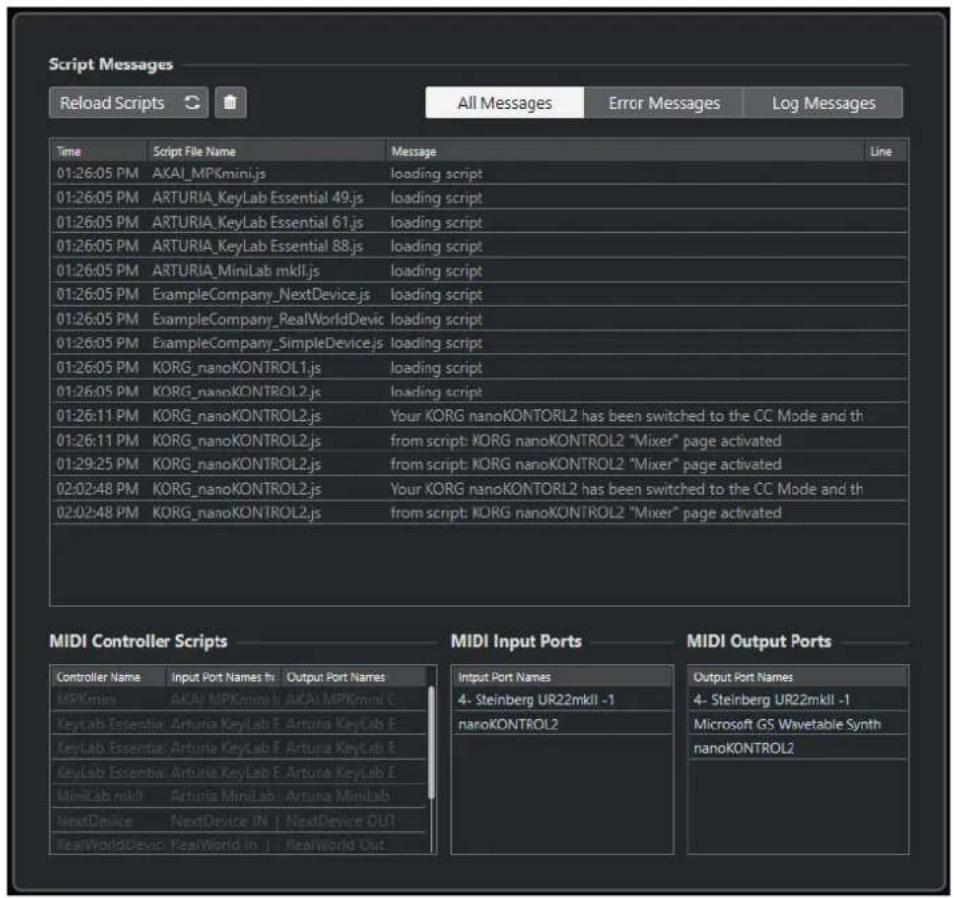This screenshot has height=898, width=954.
Task: Click the Line column header
Action: (x=886, y=151)
